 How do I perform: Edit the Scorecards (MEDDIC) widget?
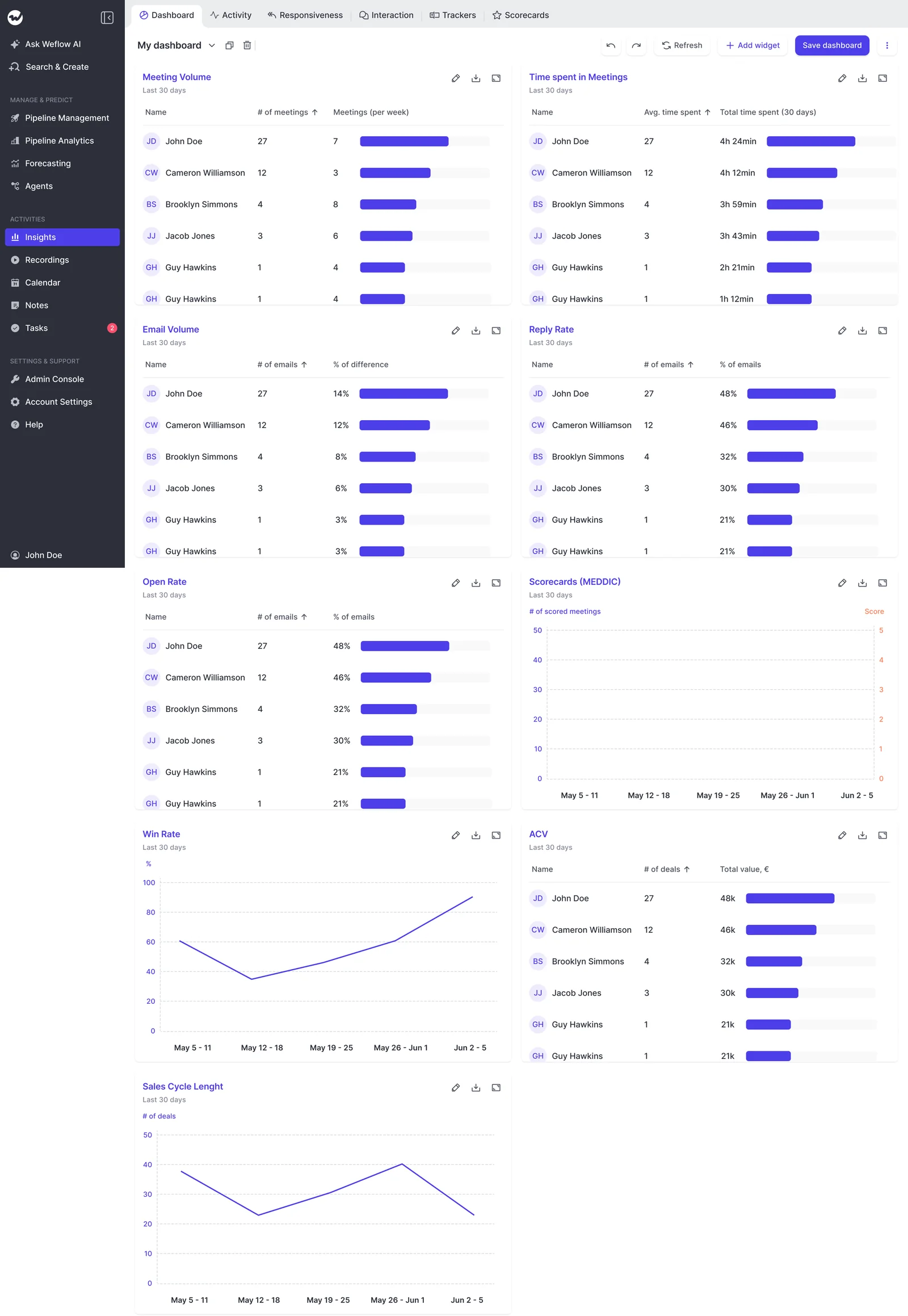pos(842,583)
